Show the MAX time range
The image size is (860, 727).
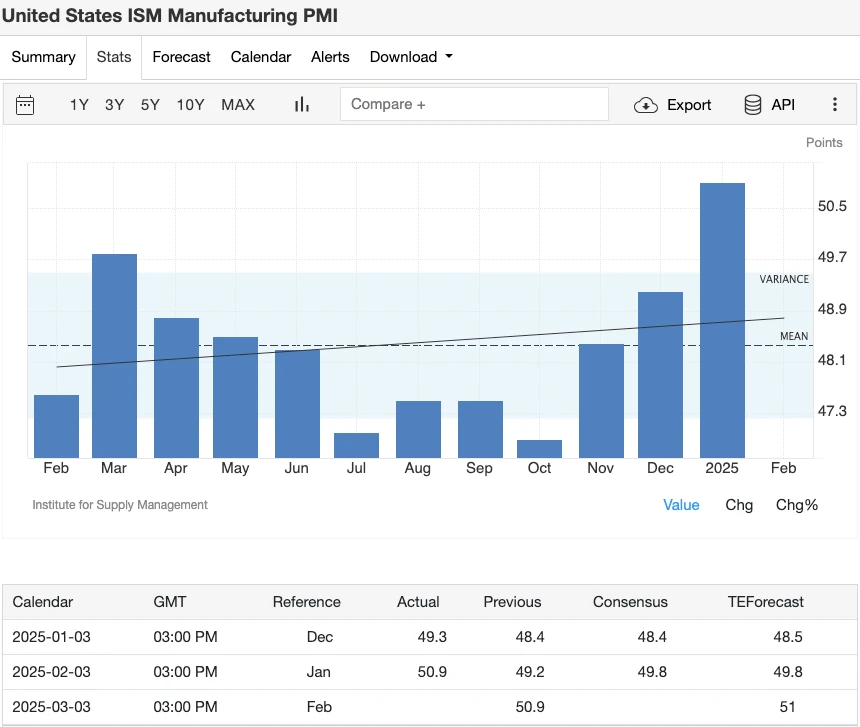[x=238, y=105]
